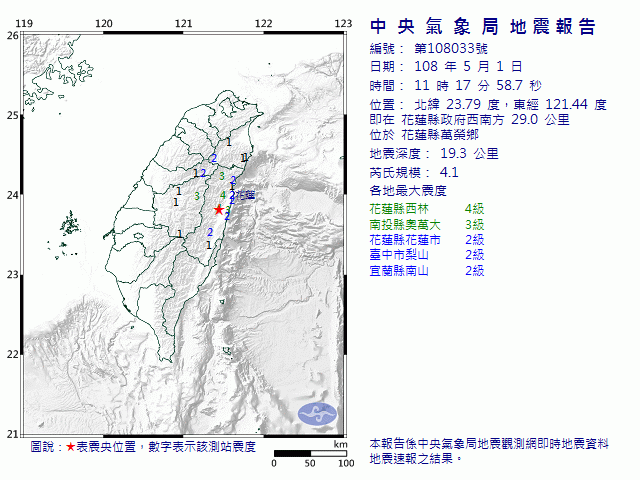The height and width of the screenshot is (480, 640).
Task: Select the title 中央氣象局地震報告
Action: pyautogui.click(x=483, y=27)
